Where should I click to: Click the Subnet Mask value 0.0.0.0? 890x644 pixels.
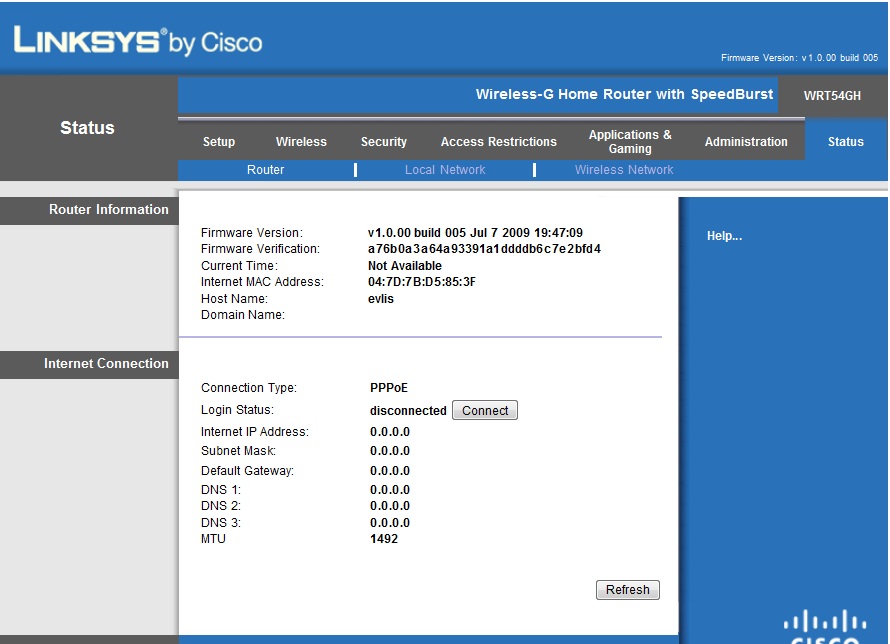click(x=390, y=451)
